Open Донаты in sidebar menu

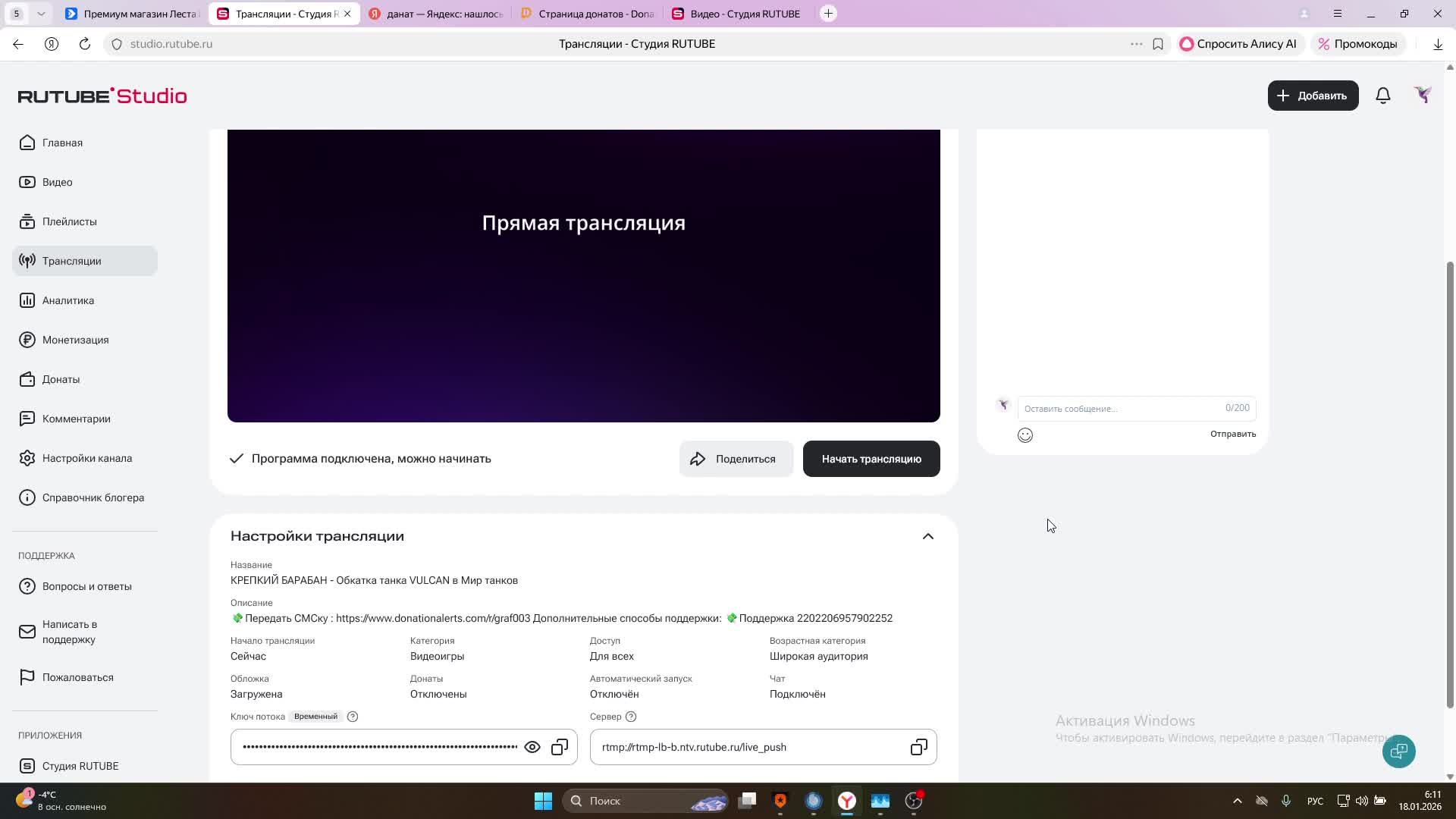click(x=61, y=379)
